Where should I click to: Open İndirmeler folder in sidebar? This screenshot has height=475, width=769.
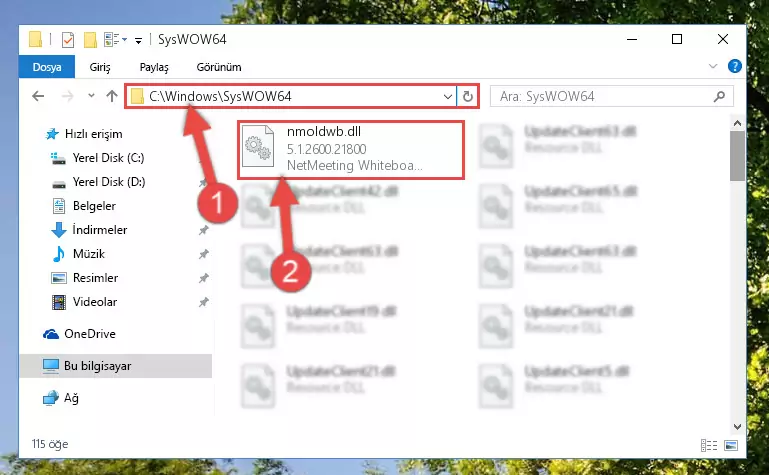(99, 230)
